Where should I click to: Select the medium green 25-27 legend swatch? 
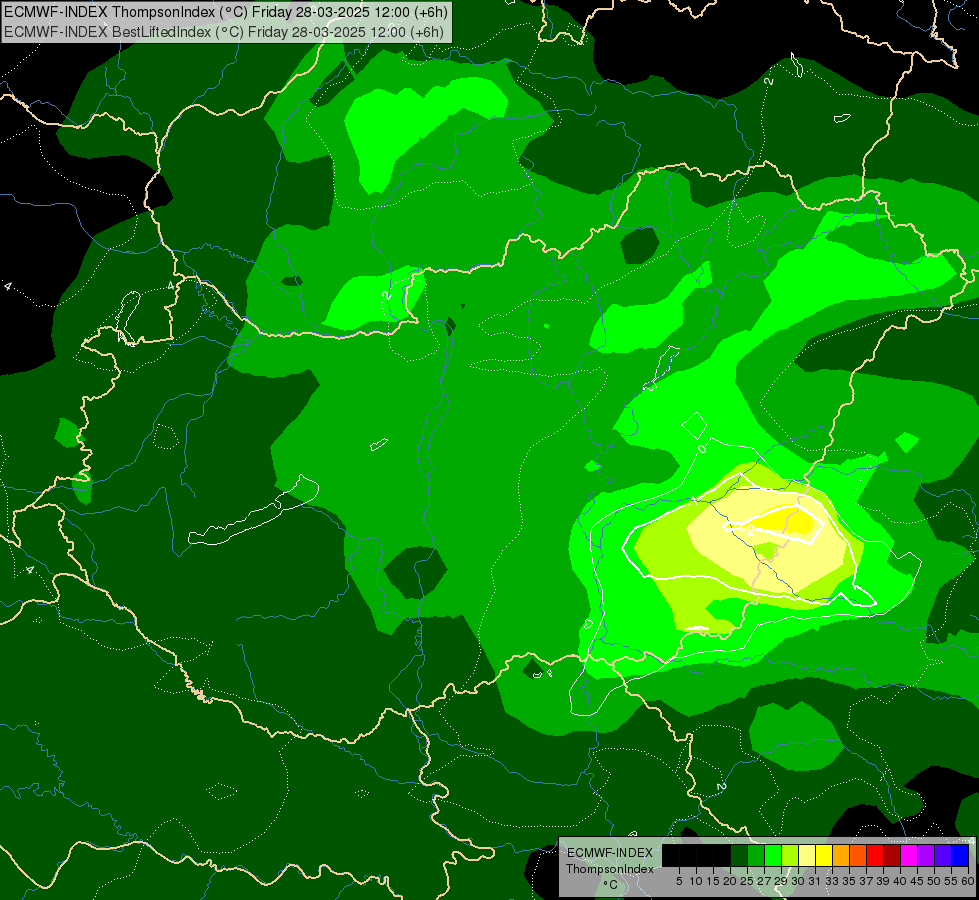pyautogui.click(x=756, y=855)
